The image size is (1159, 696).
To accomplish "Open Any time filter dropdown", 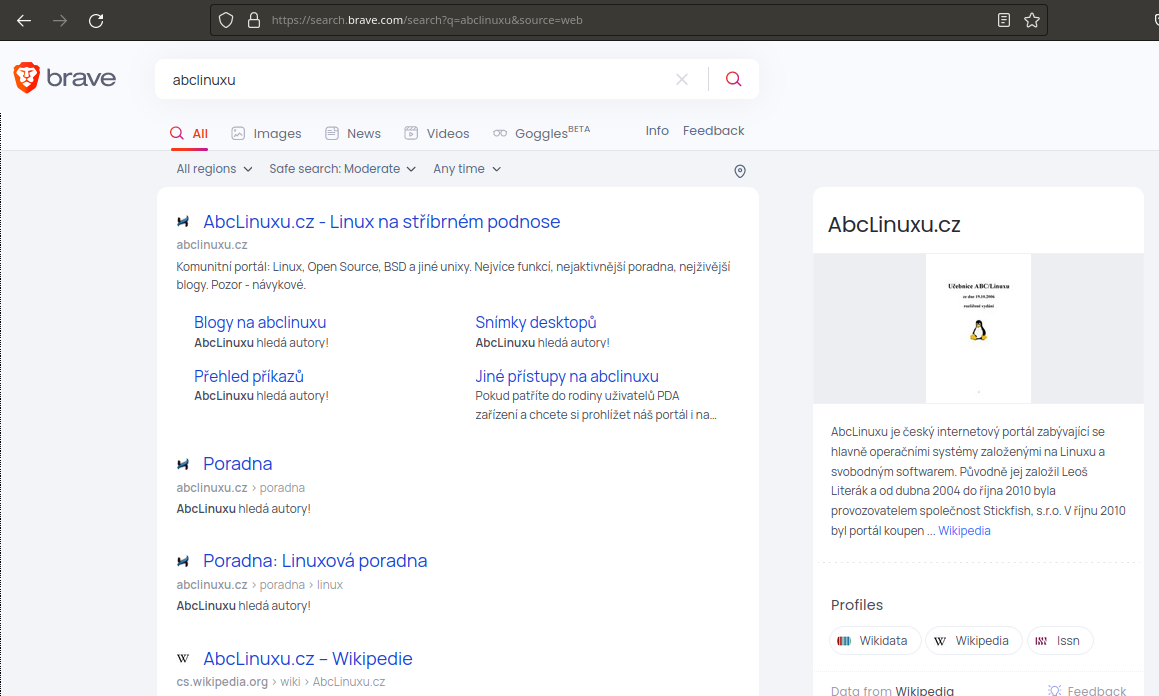I will coord(467,169).
